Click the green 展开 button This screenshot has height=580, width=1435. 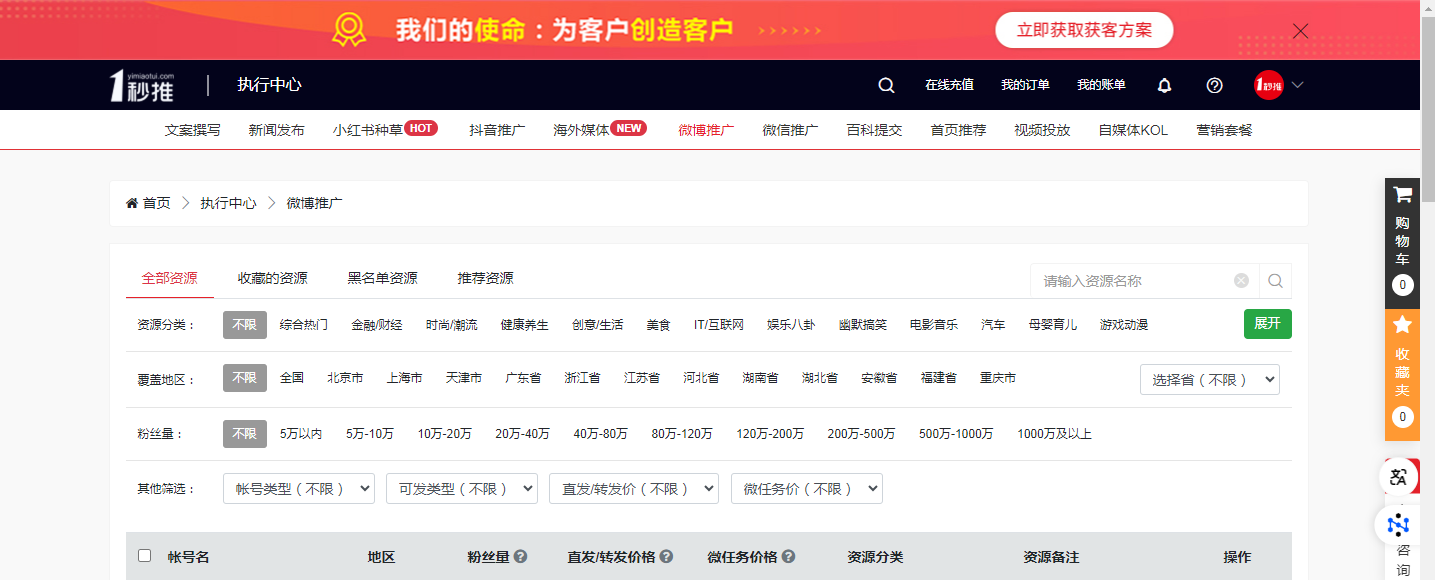pyautogui.click(x=1267, y=324)
